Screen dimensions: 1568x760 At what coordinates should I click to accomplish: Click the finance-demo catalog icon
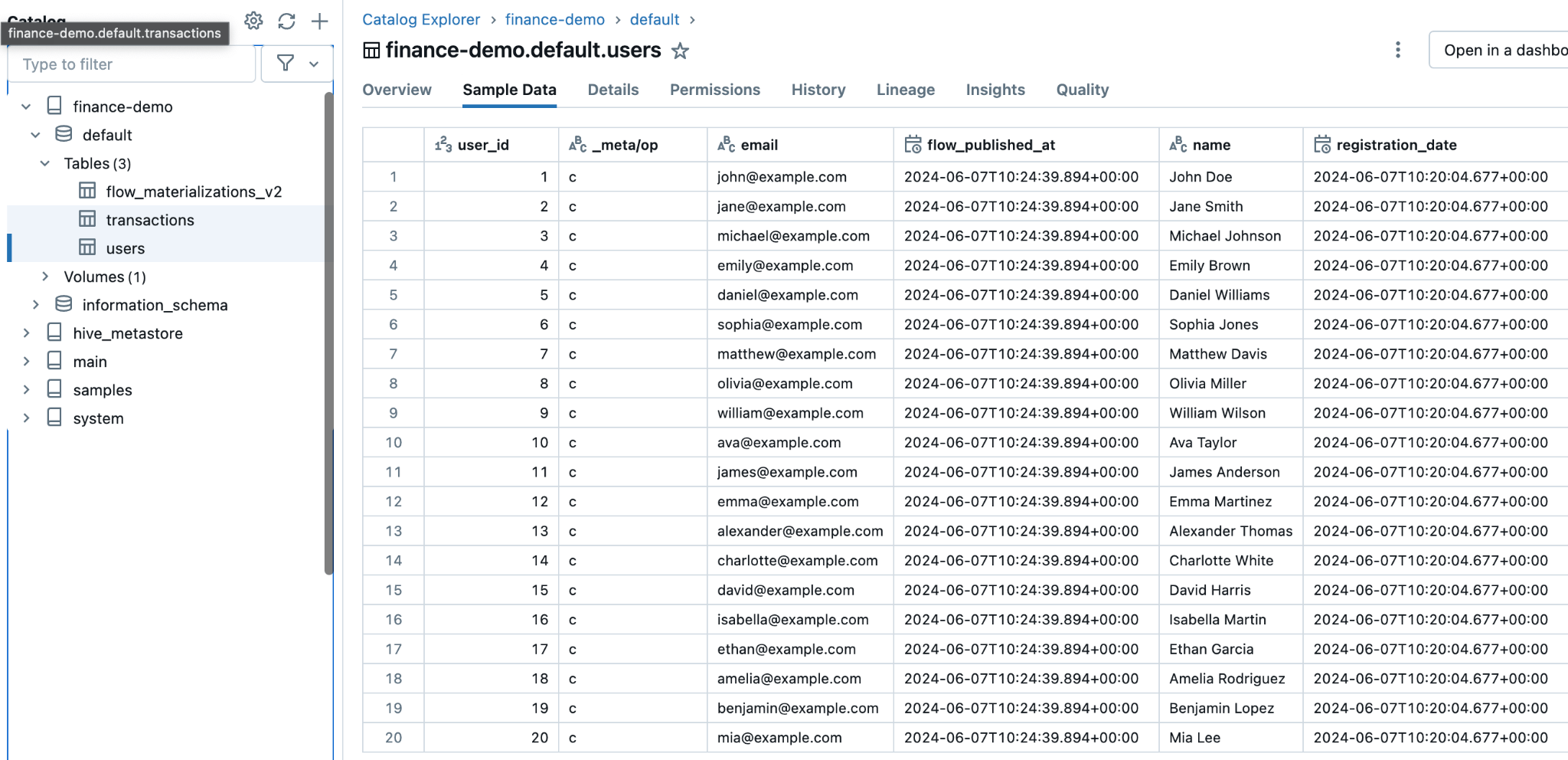(x=54, y=106)
